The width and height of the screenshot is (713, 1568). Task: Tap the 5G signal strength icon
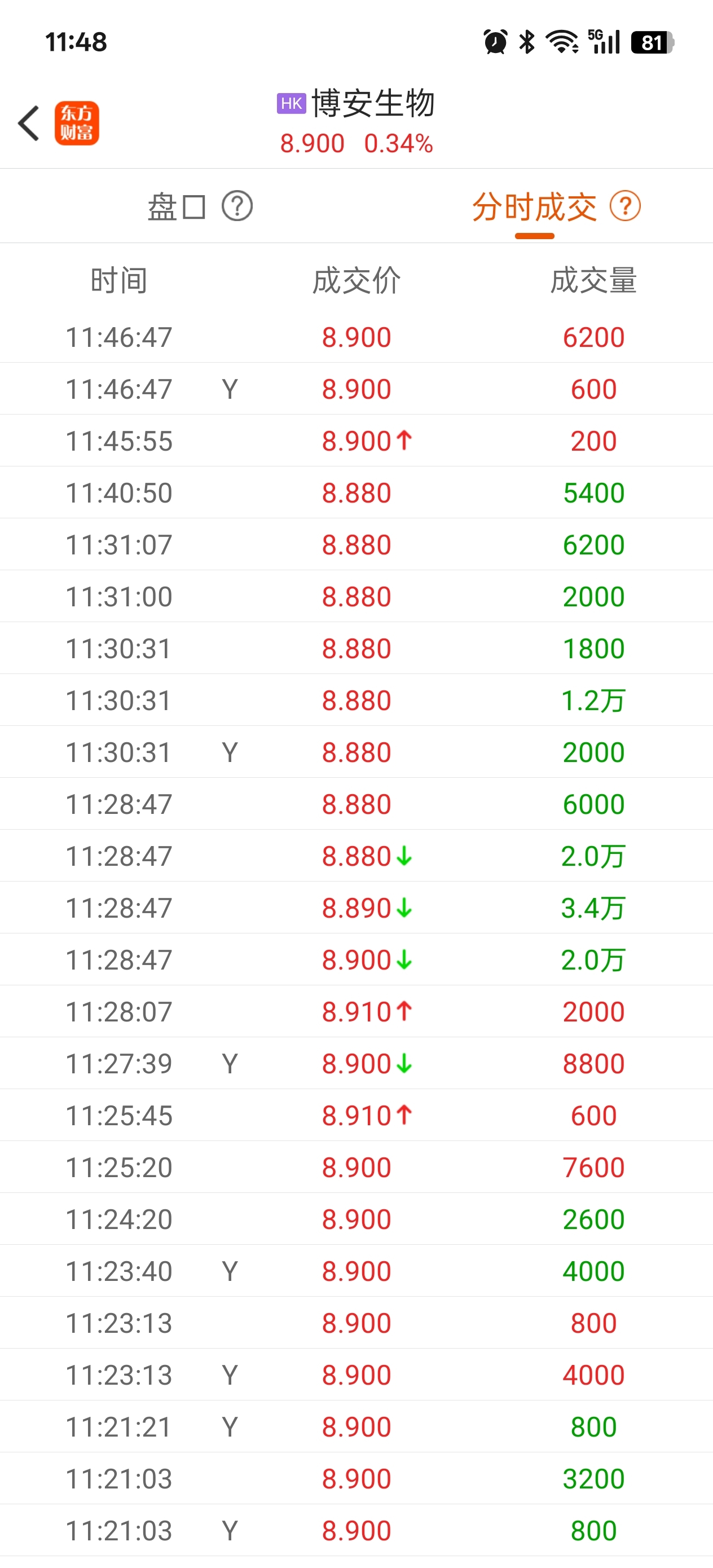(x=604, y=42)
